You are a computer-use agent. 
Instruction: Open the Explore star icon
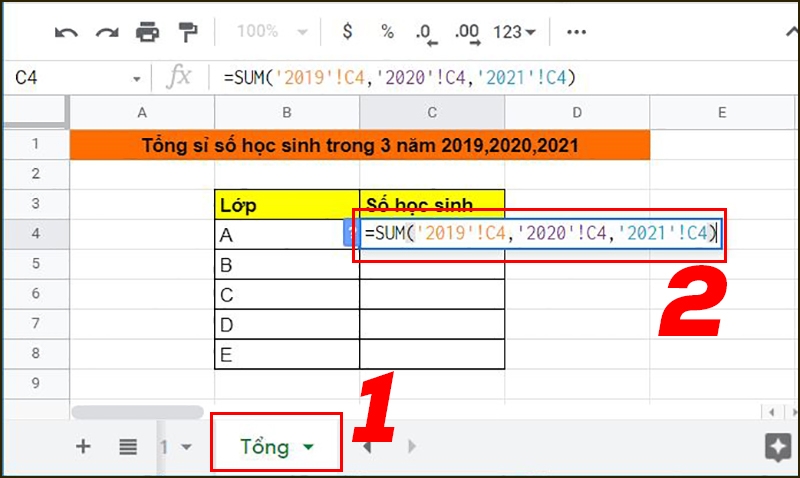pyautogui.click(x=778, y=447)
